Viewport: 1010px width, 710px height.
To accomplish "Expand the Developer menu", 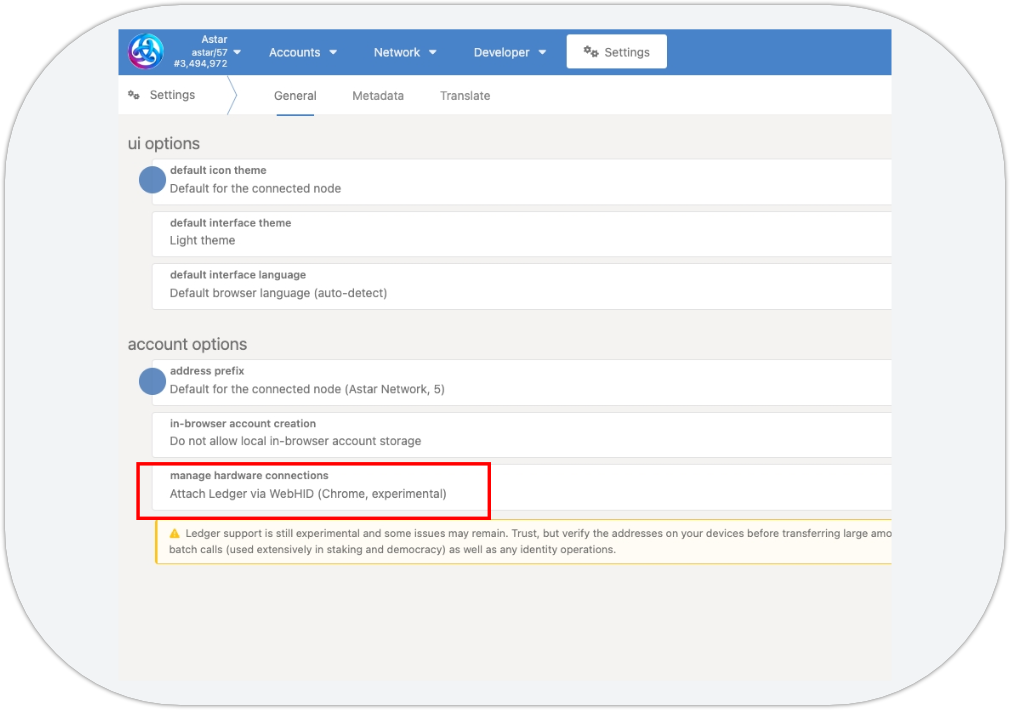I will pos(510,52).
